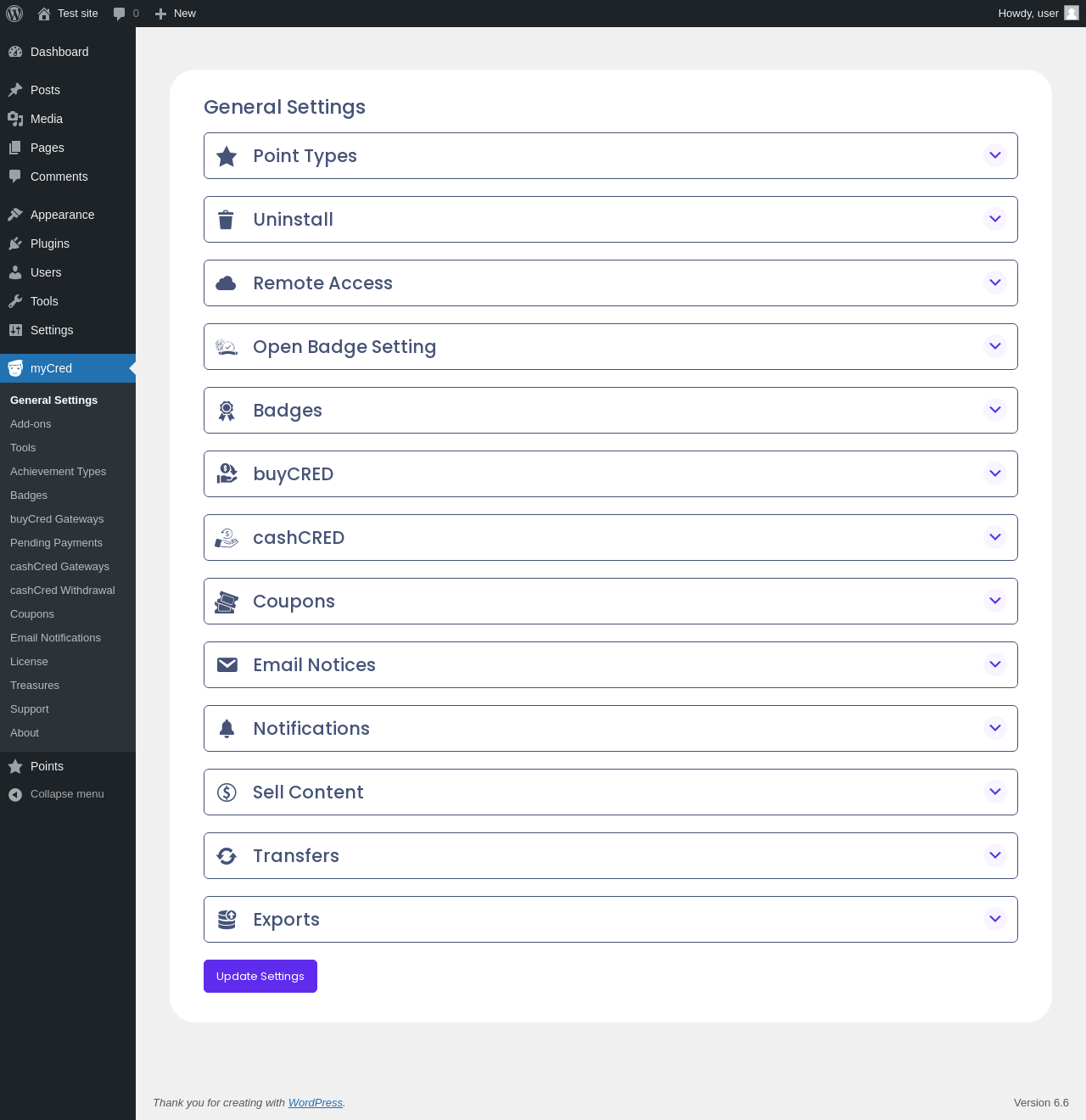Click the bell icon beside Notifications

coord(227,729)
